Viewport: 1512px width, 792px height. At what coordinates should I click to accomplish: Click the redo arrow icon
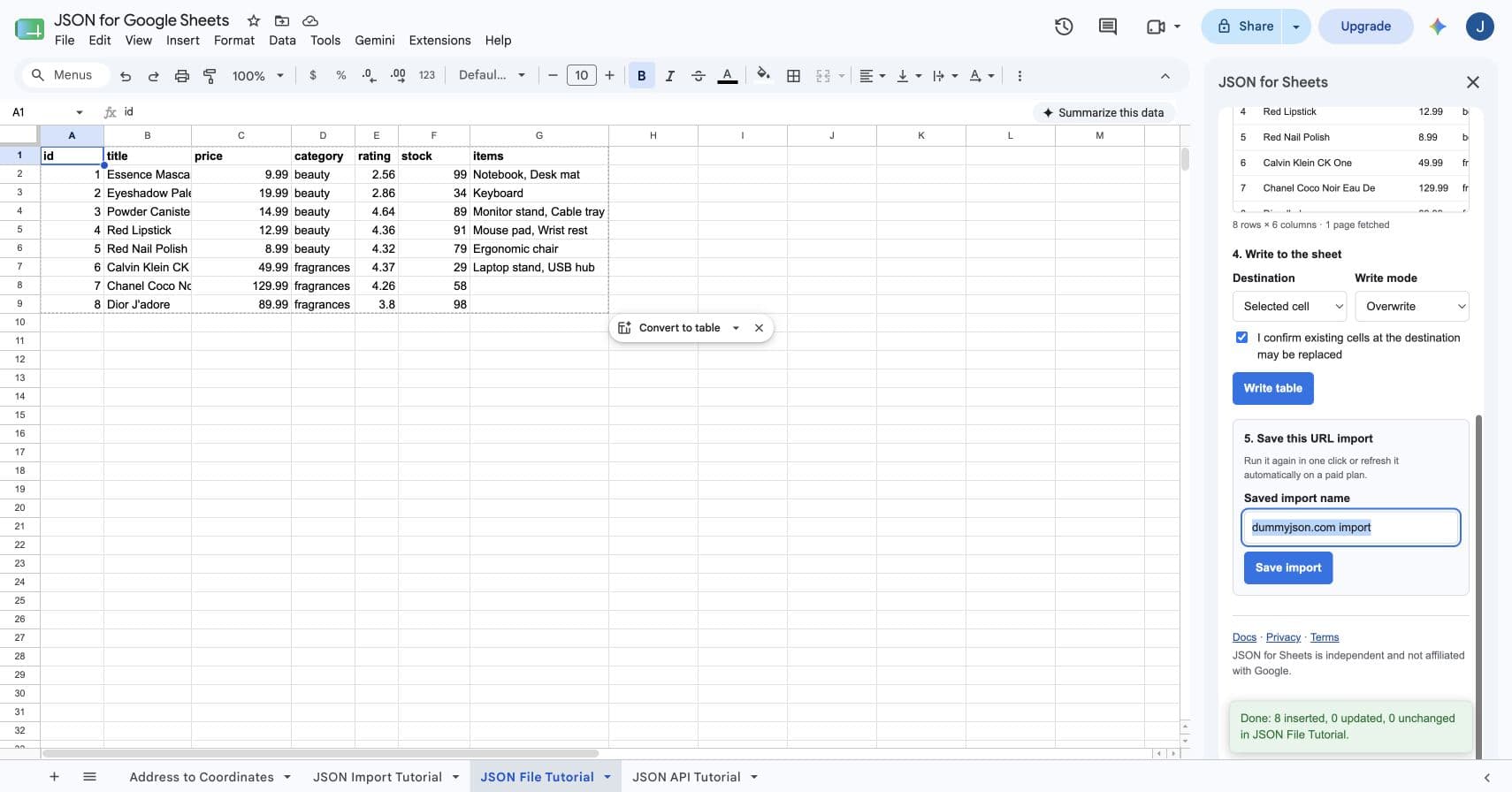coord(153,76)
